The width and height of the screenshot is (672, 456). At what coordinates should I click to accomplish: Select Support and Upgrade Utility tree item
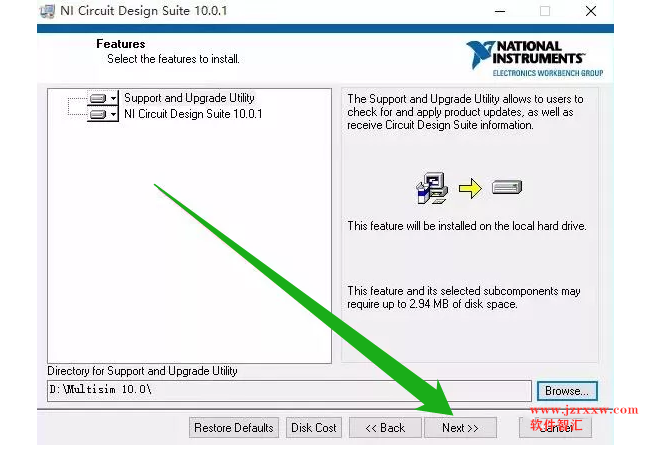coord(189,98)
